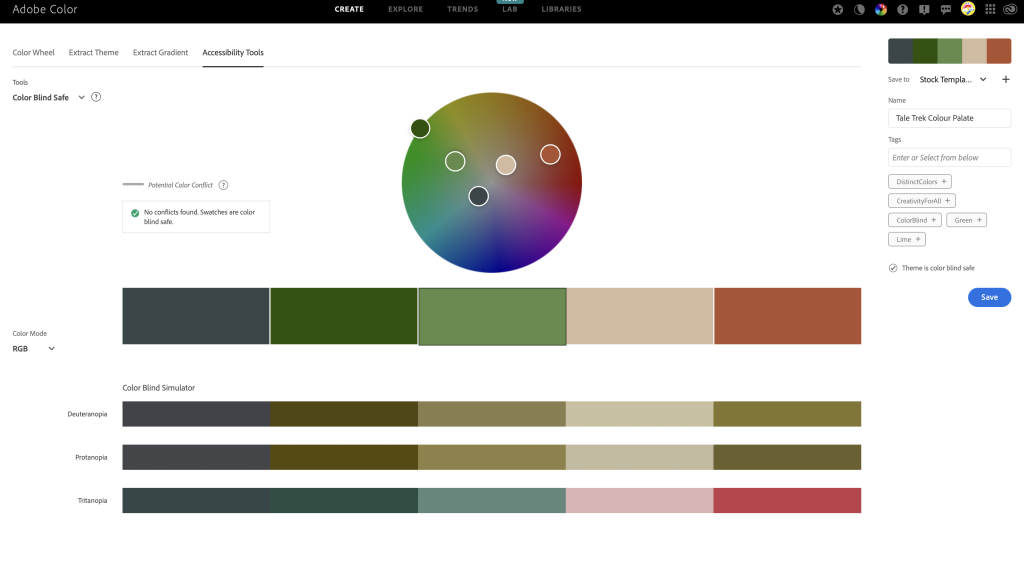
Task: Open the apps grid icon
Action: (990, 9)
